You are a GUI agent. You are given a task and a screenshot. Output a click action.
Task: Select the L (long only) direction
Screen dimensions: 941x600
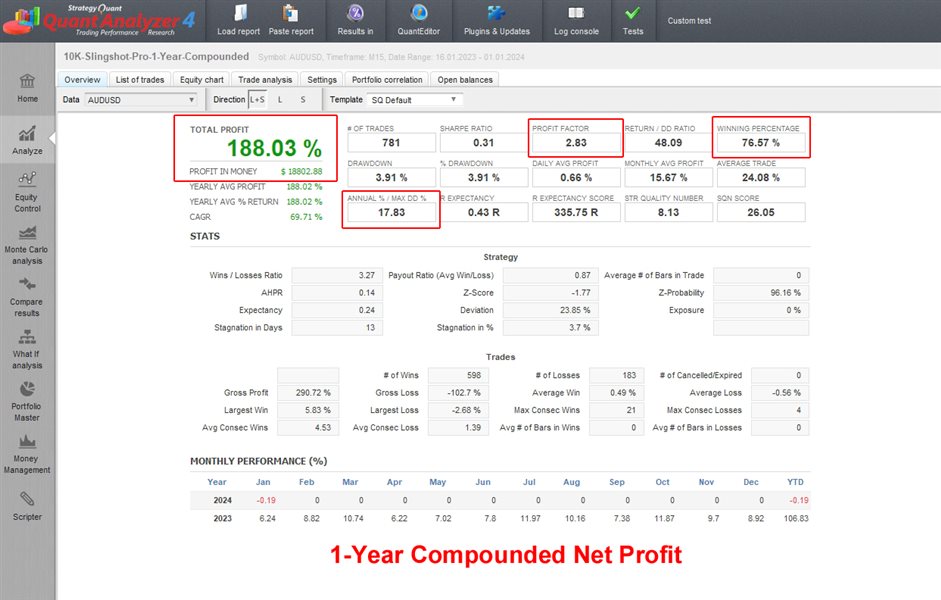280,100
